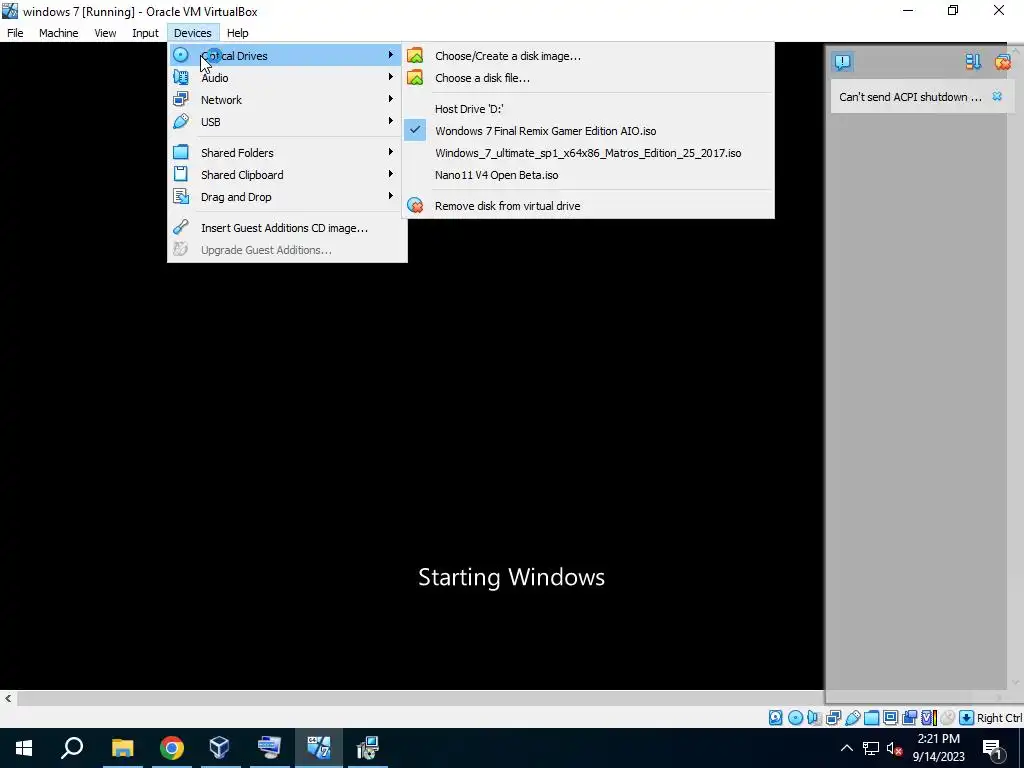The image size is (1024, 768).
Task: Expand the Shared Clipboard submenu
Action: coord(286,175)
